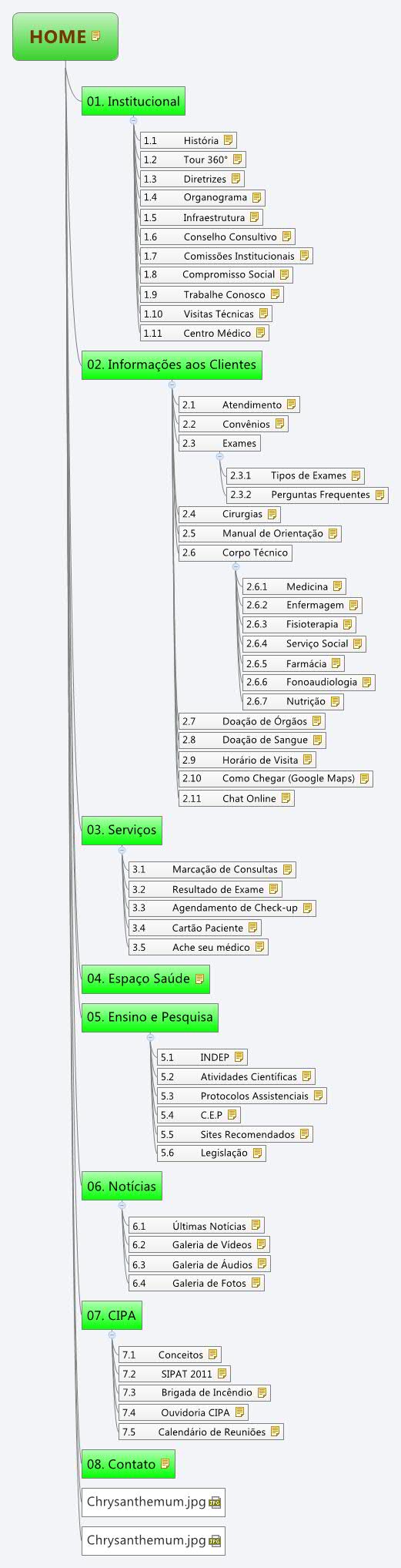401x1568 pixels.
Task: Collapse the 2.6 Corpo Técnico subtopics
Action: pyautogui.click(x=236, y=566)
